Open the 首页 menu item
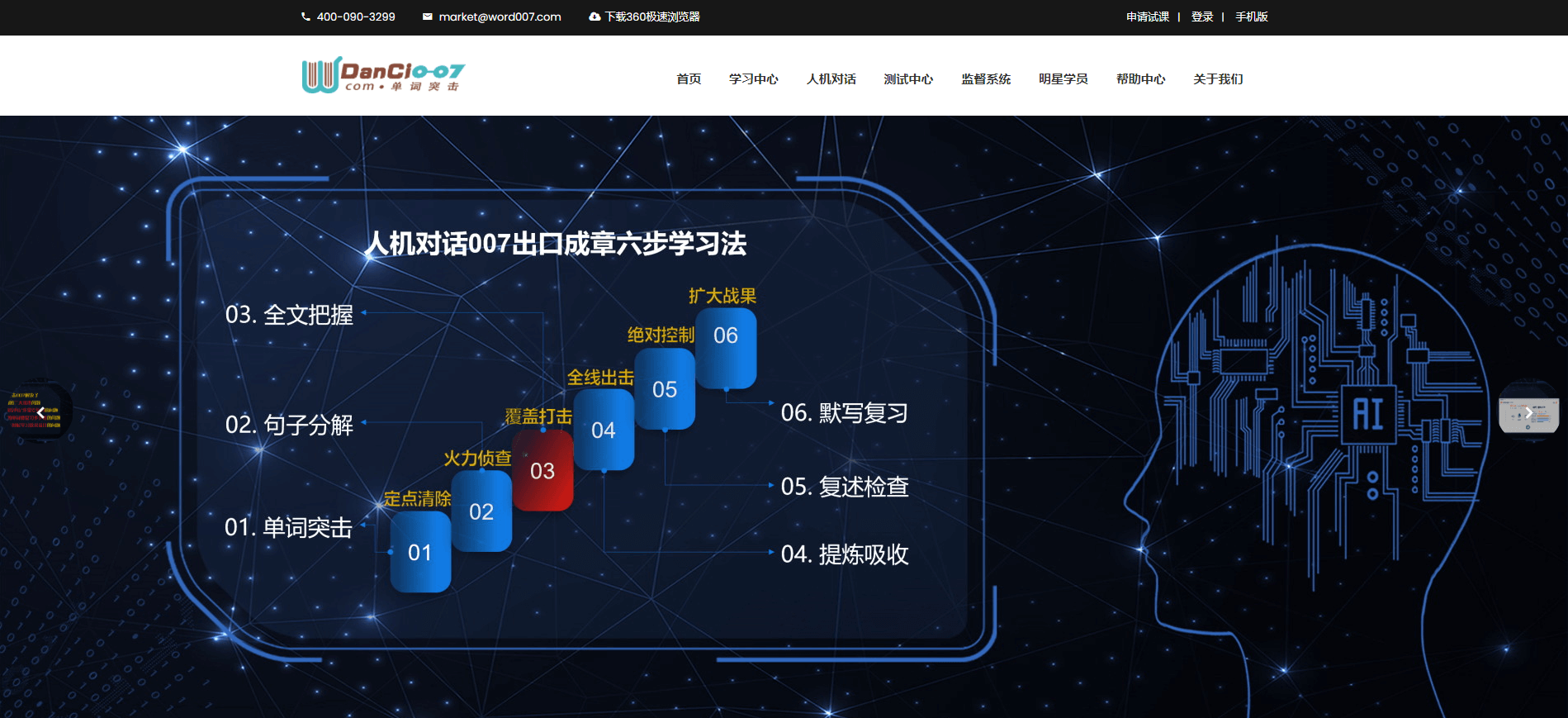The width and height of the screenshot is (1568, 718). coord(689,79)
